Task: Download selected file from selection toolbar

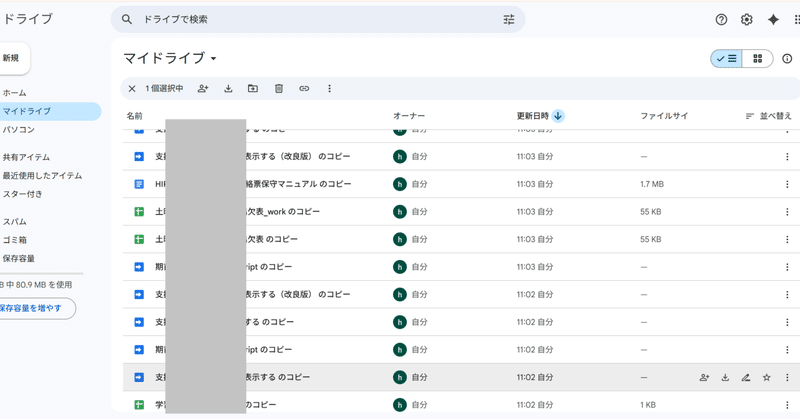Action: pos(228,89)
